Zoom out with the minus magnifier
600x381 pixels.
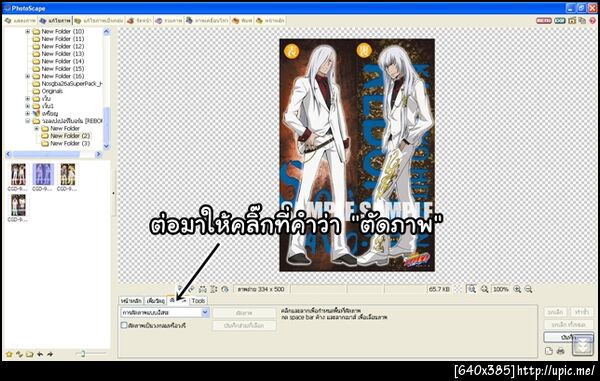(528, 289)
